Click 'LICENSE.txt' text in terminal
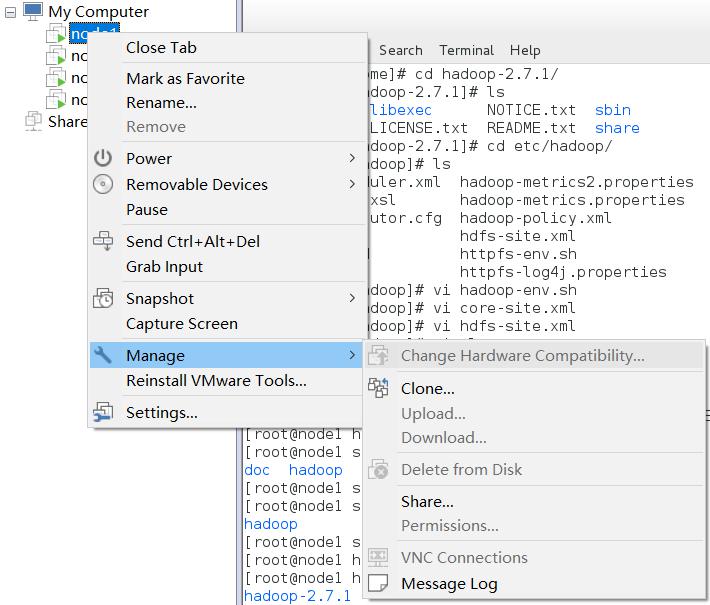 419,128
